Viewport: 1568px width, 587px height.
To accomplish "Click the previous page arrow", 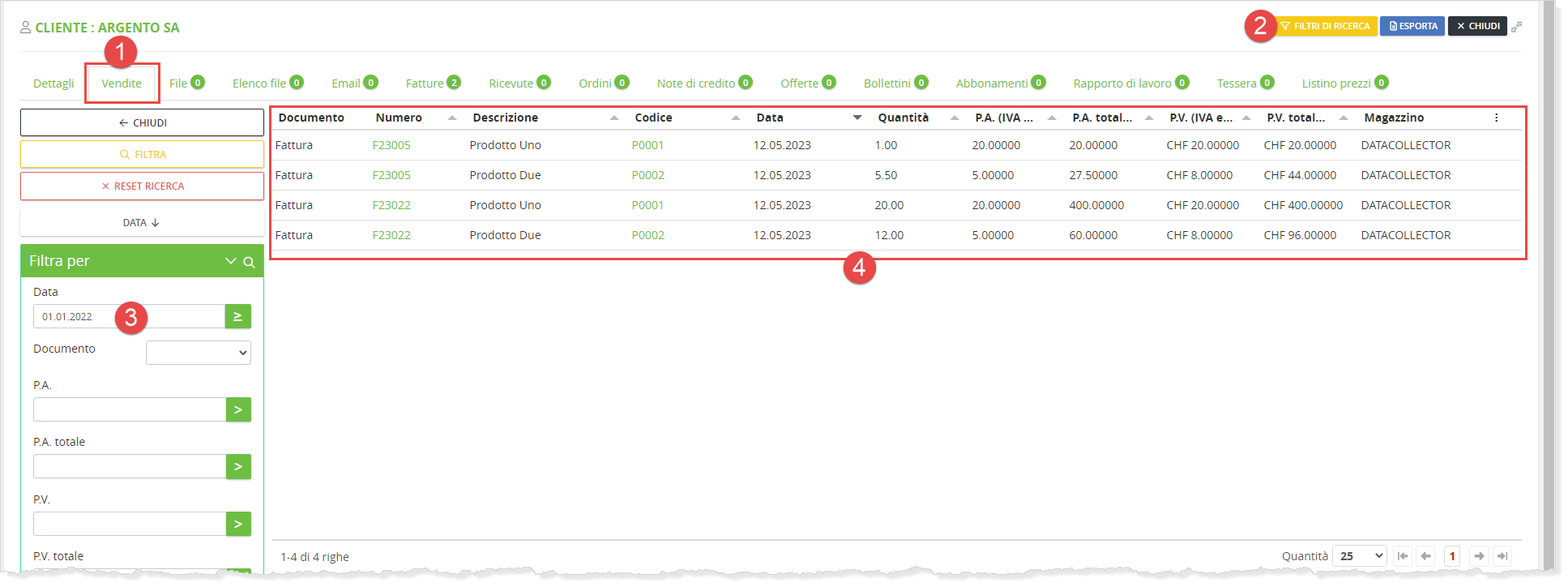I will 1426,556.
